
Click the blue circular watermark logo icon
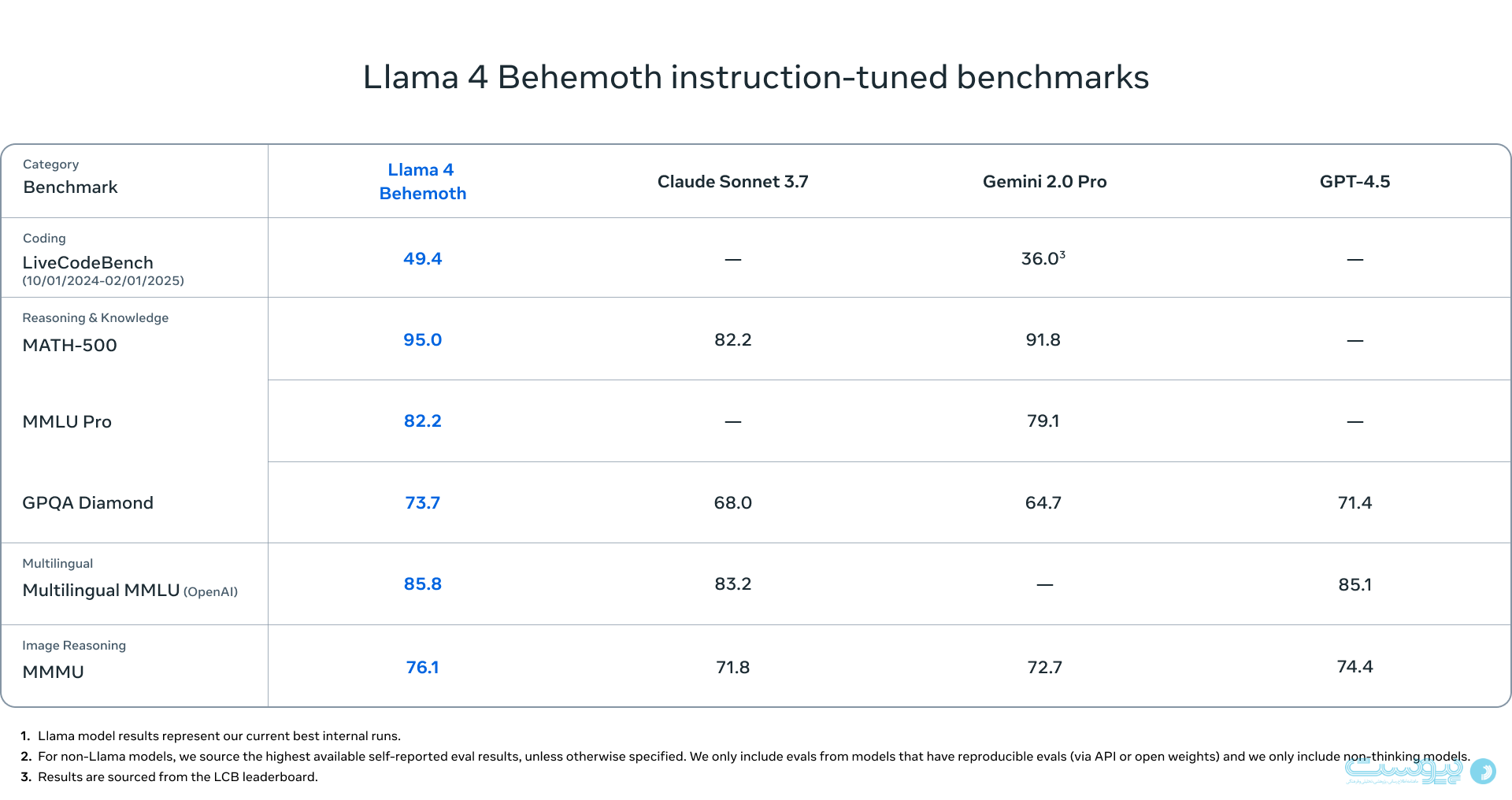pyautogui.click(x=1483, y=771)
